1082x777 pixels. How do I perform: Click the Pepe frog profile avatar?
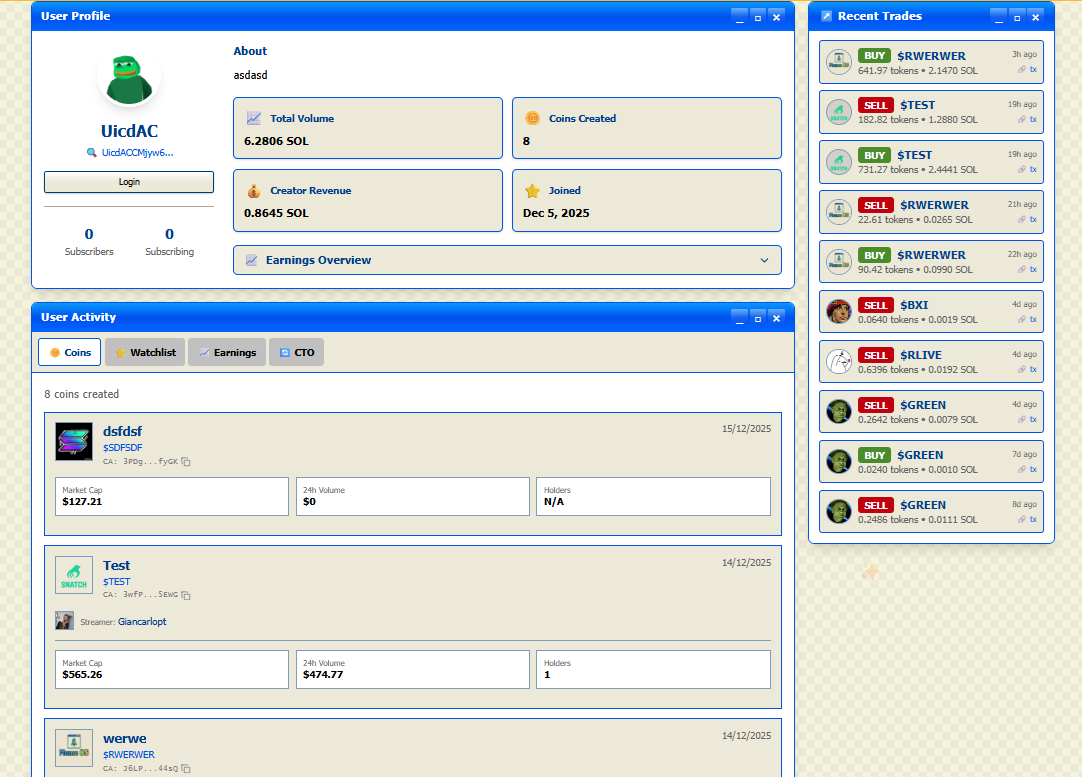point(129,80)
